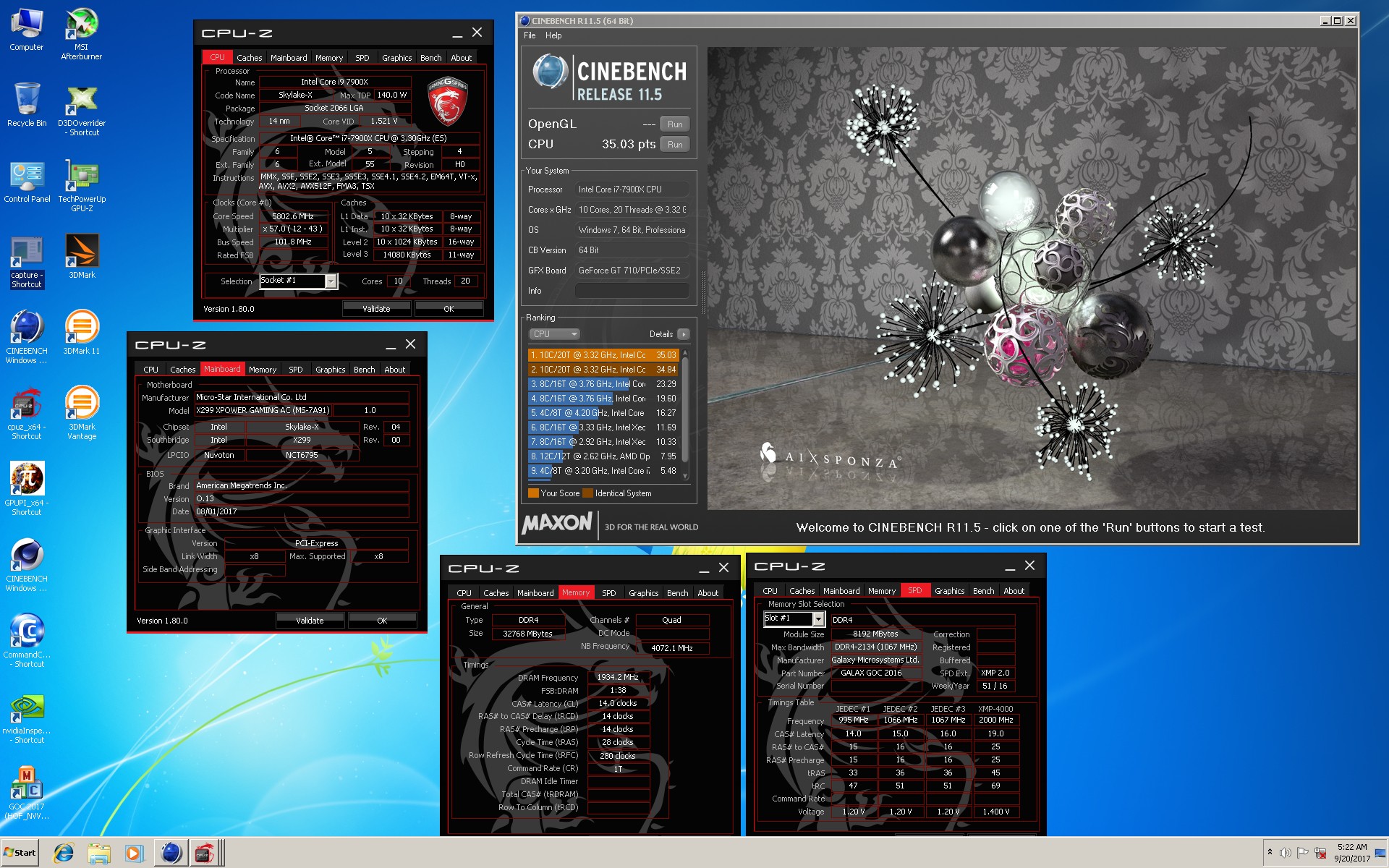The image size is (1389, 868).
Task: Select the capture shortcut desktop icon
Action: pyautogui.click(x=27, y=263)
